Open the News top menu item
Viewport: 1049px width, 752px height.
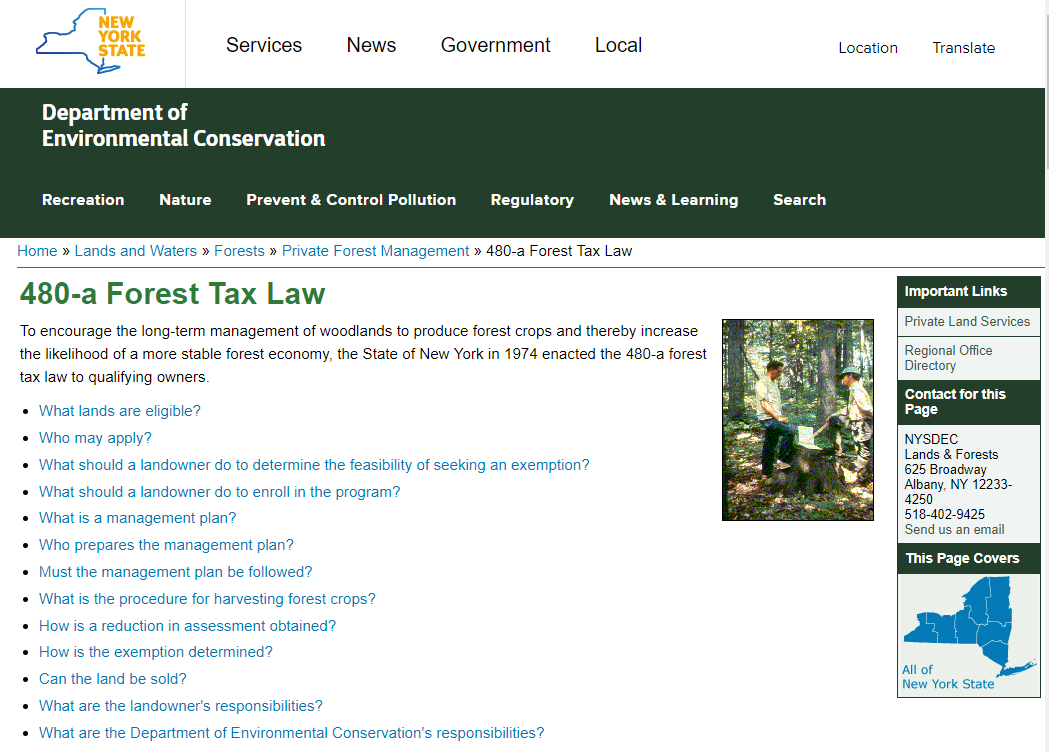pos(371,45)
